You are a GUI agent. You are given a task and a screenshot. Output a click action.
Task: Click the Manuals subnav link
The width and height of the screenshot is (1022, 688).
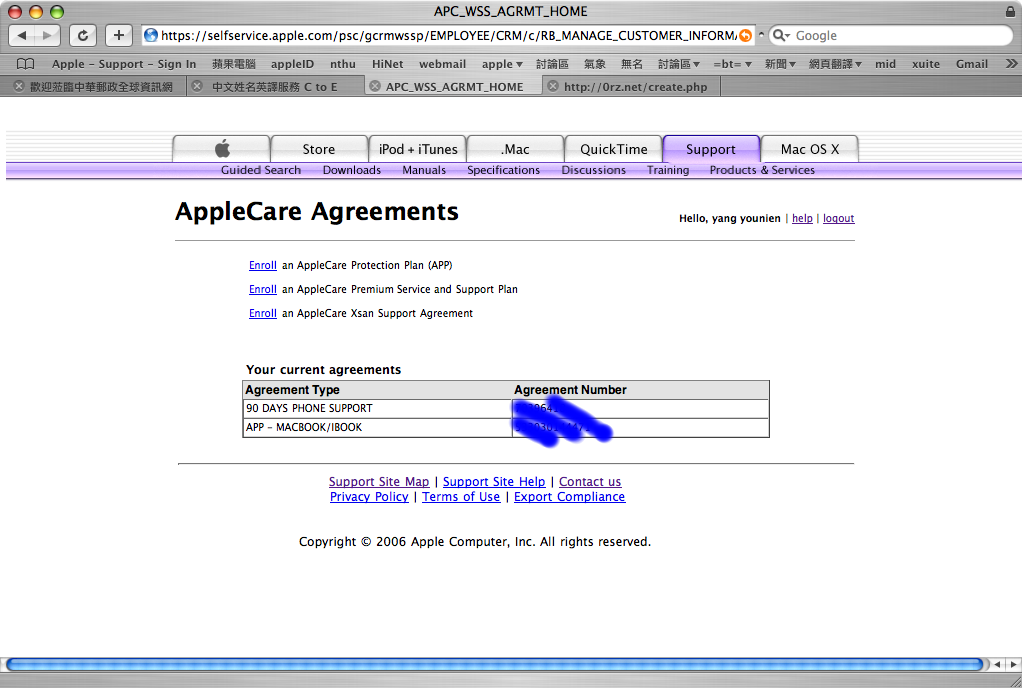coord(424,170)
